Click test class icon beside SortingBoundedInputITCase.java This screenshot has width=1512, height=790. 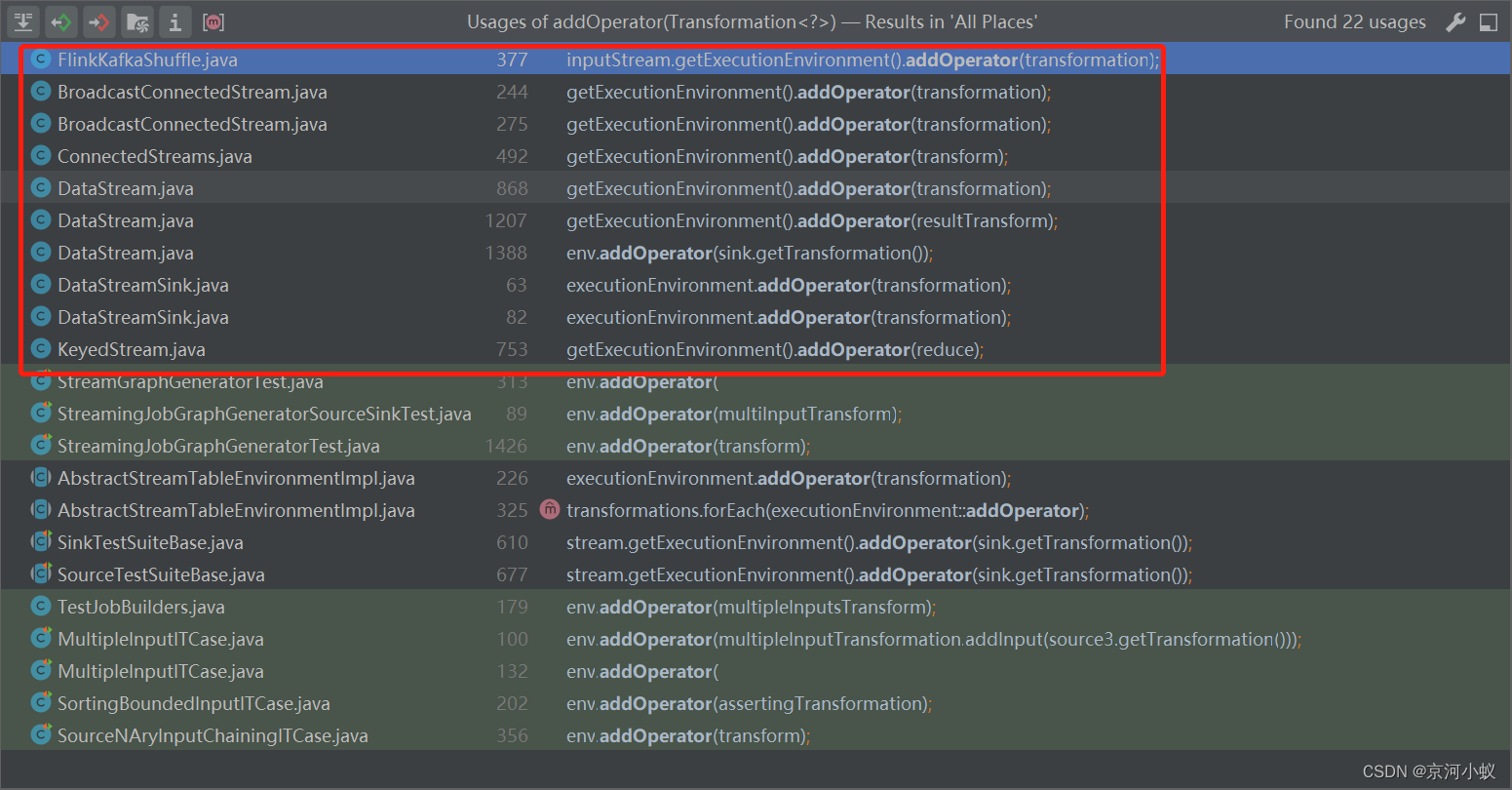(40, 703)
